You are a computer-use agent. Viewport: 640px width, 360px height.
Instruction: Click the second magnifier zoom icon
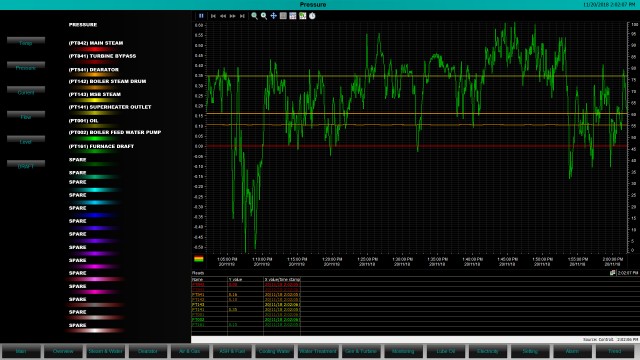pos(264,16)
